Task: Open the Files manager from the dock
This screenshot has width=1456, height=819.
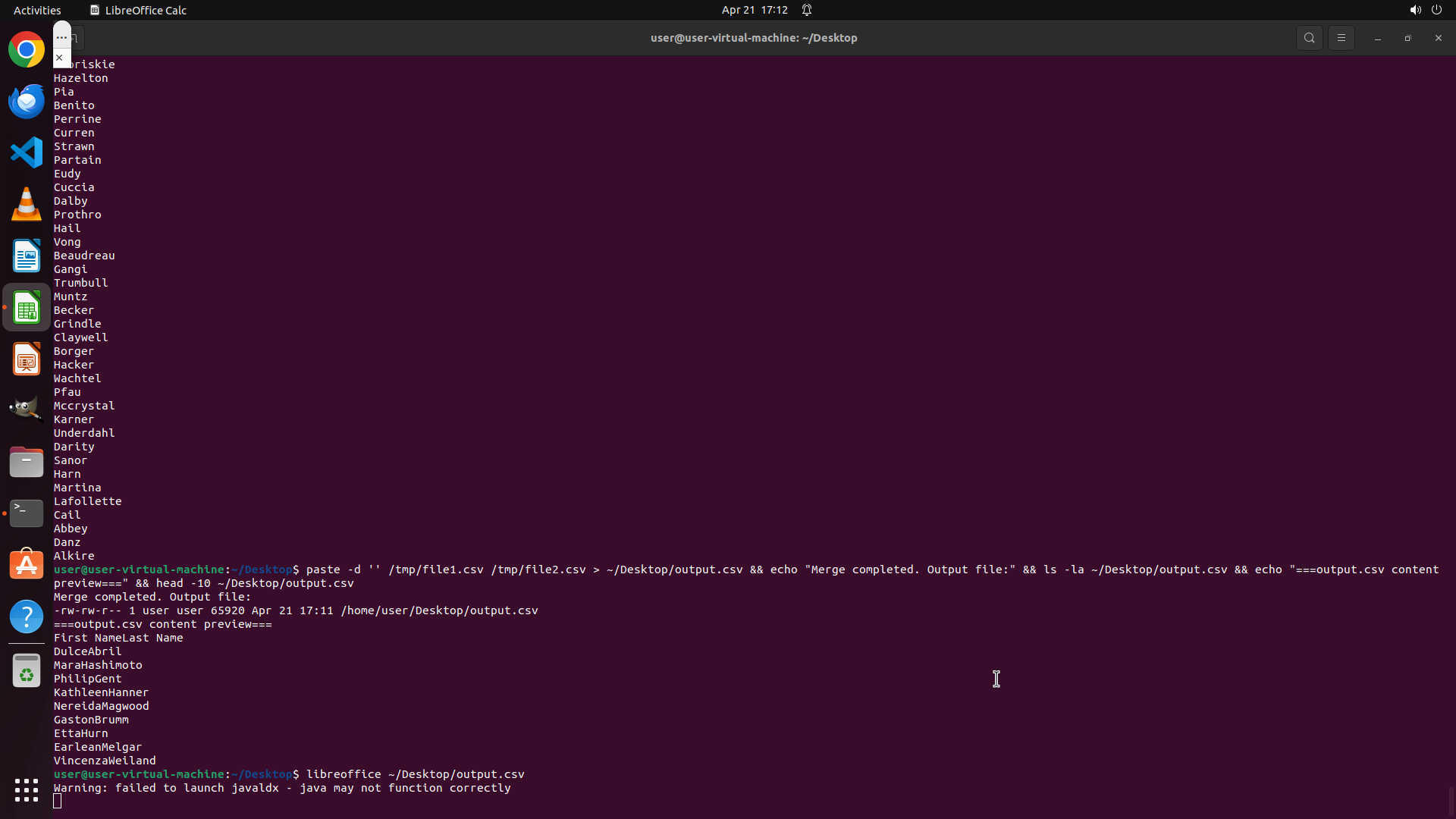Action: coord(27,462)
